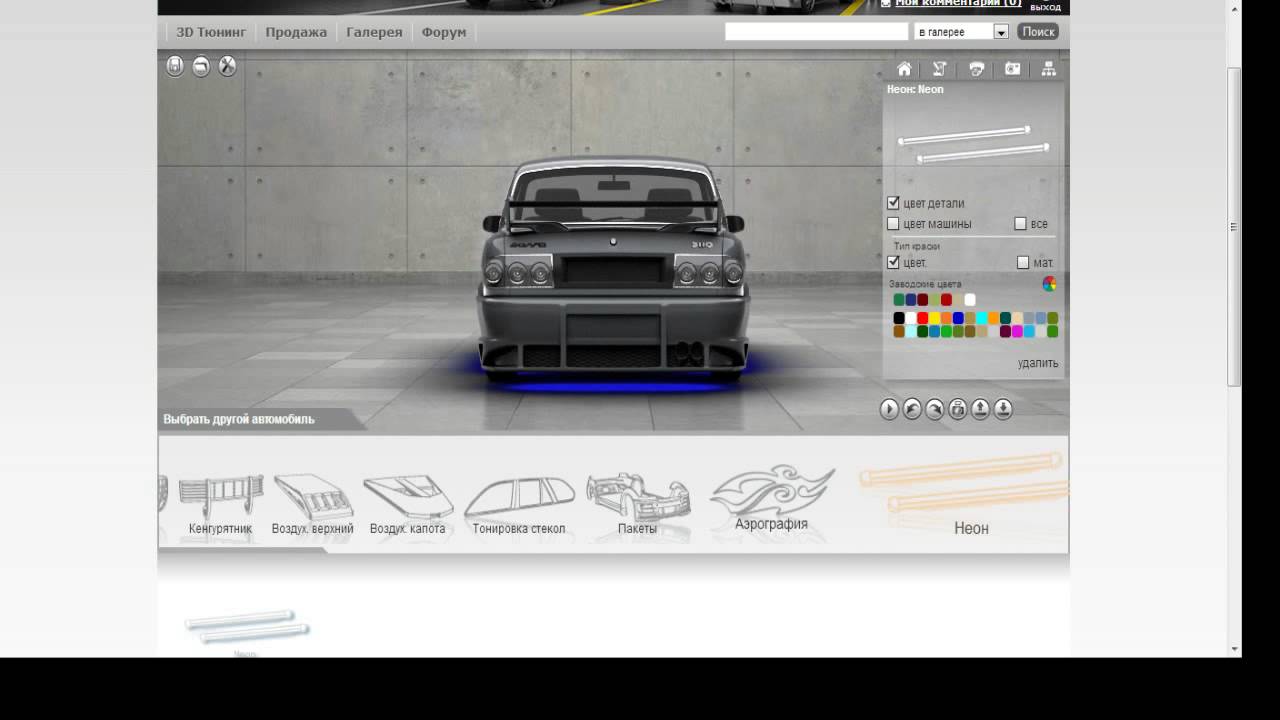Tick the 'мат.' paint type checkbox

pos(1023,263)
